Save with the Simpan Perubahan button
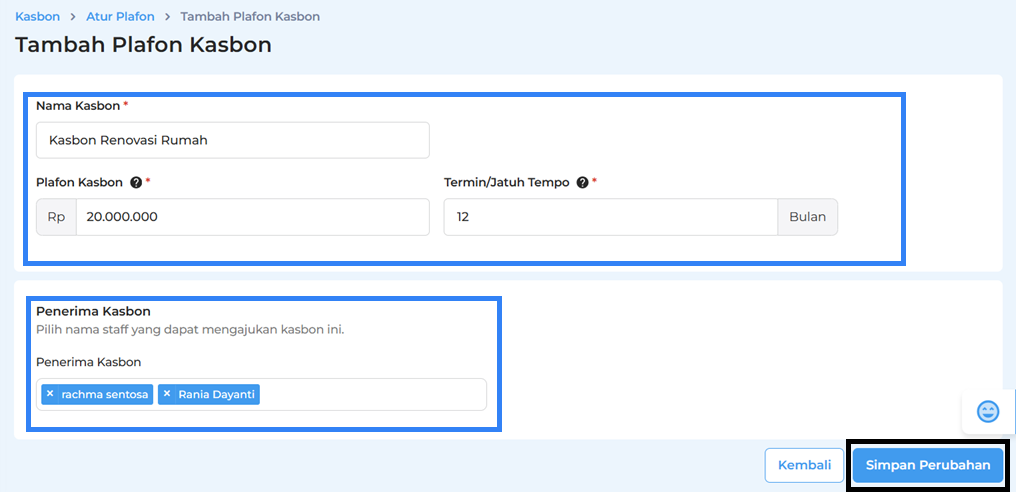Viewport: 1016px width, 492px height. click(x=927, y=465)
